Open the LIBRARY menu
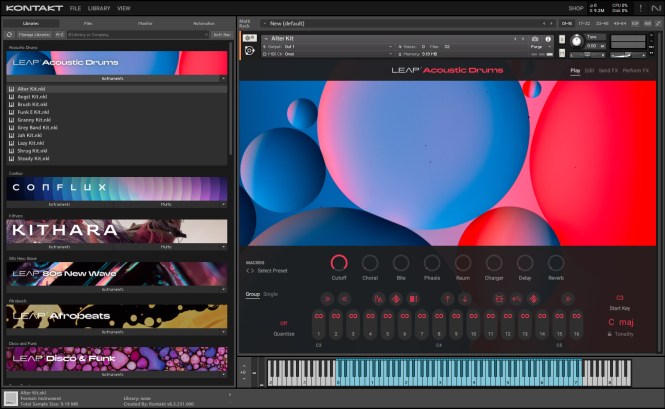 click(99, 8)
